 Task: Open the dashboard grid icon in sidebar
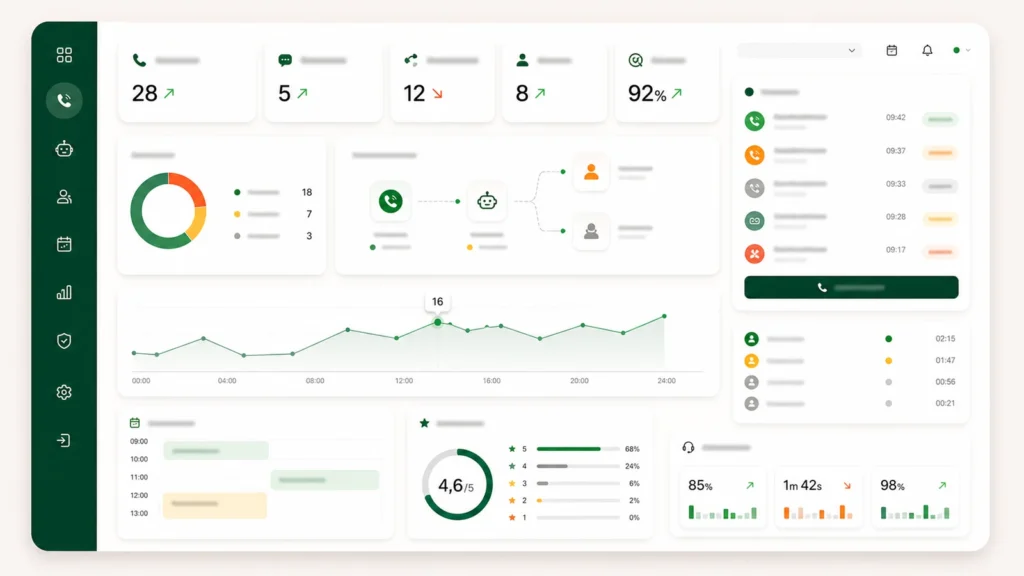tap(64, 55)
